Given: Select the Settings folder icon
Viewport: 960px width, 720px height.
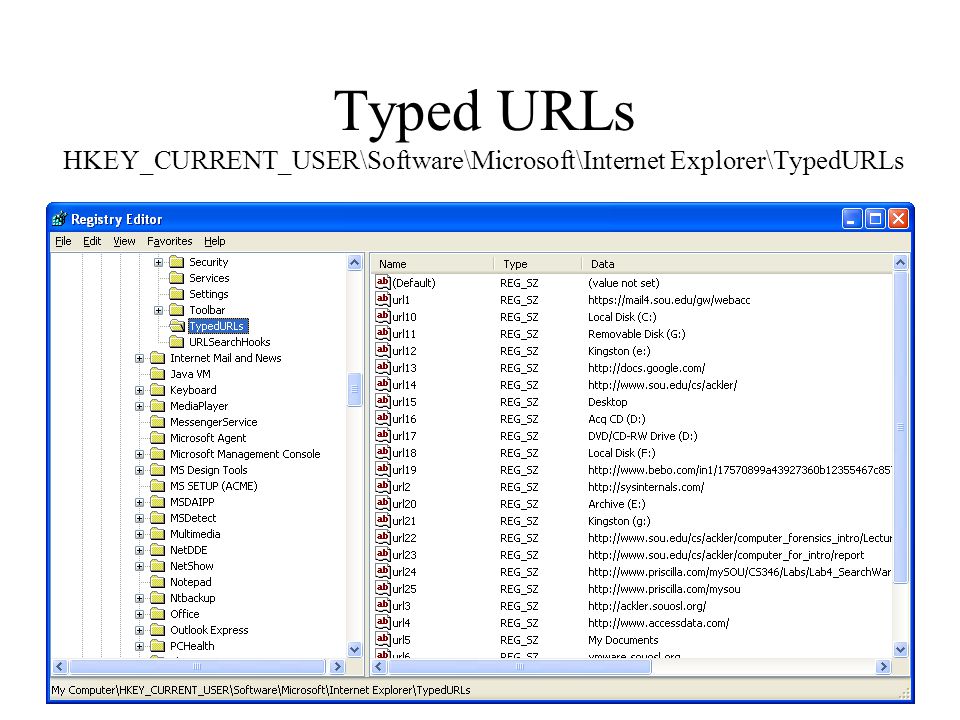Looking at the screenshot, I should click(x=176, y=294).
